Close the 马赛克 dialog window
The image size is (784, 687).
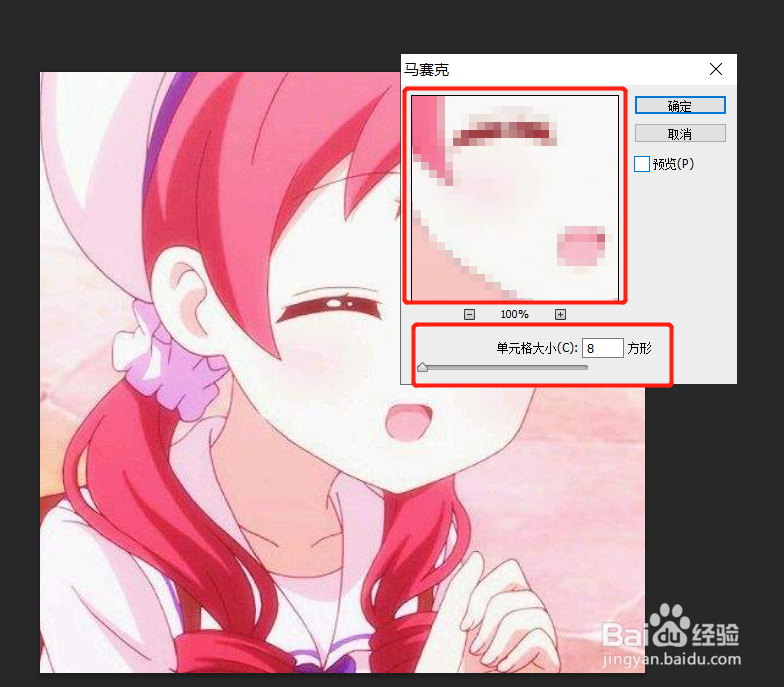pos(716,69)
